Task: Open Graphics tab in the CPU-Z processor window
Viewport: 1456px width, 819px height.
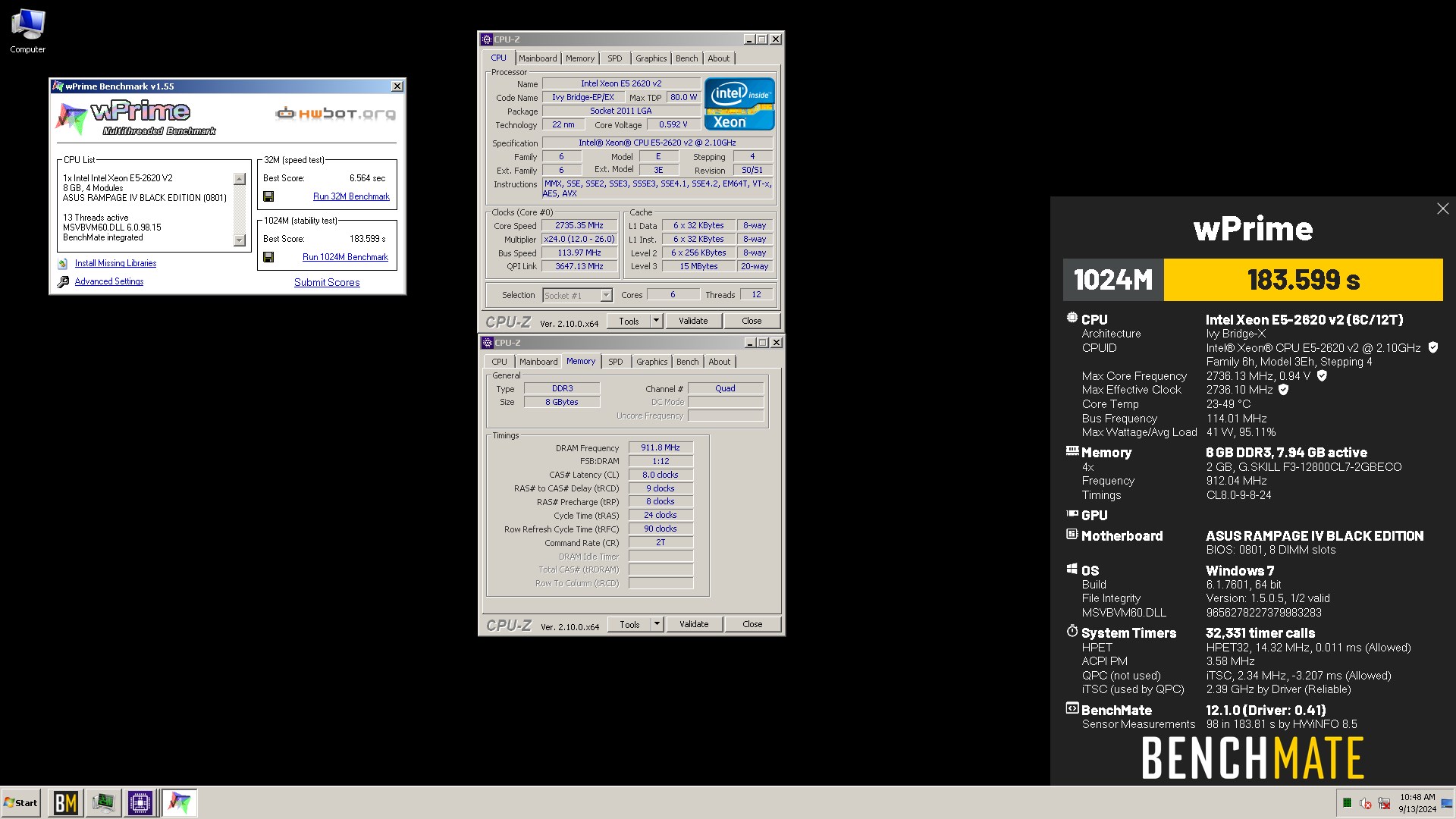Action: [x=651, y=58]
